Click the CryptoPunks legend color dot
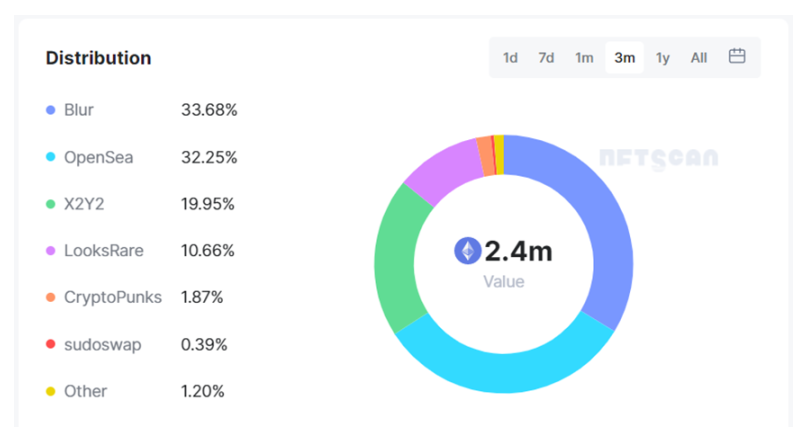This screenshot has width=799, height=448. (50, 297)
